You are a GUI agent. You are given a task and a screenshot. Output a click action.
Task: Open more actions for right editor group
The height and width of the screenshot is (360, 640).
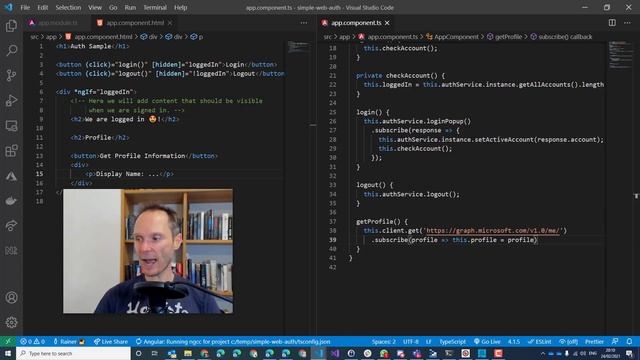pos(627,23)
